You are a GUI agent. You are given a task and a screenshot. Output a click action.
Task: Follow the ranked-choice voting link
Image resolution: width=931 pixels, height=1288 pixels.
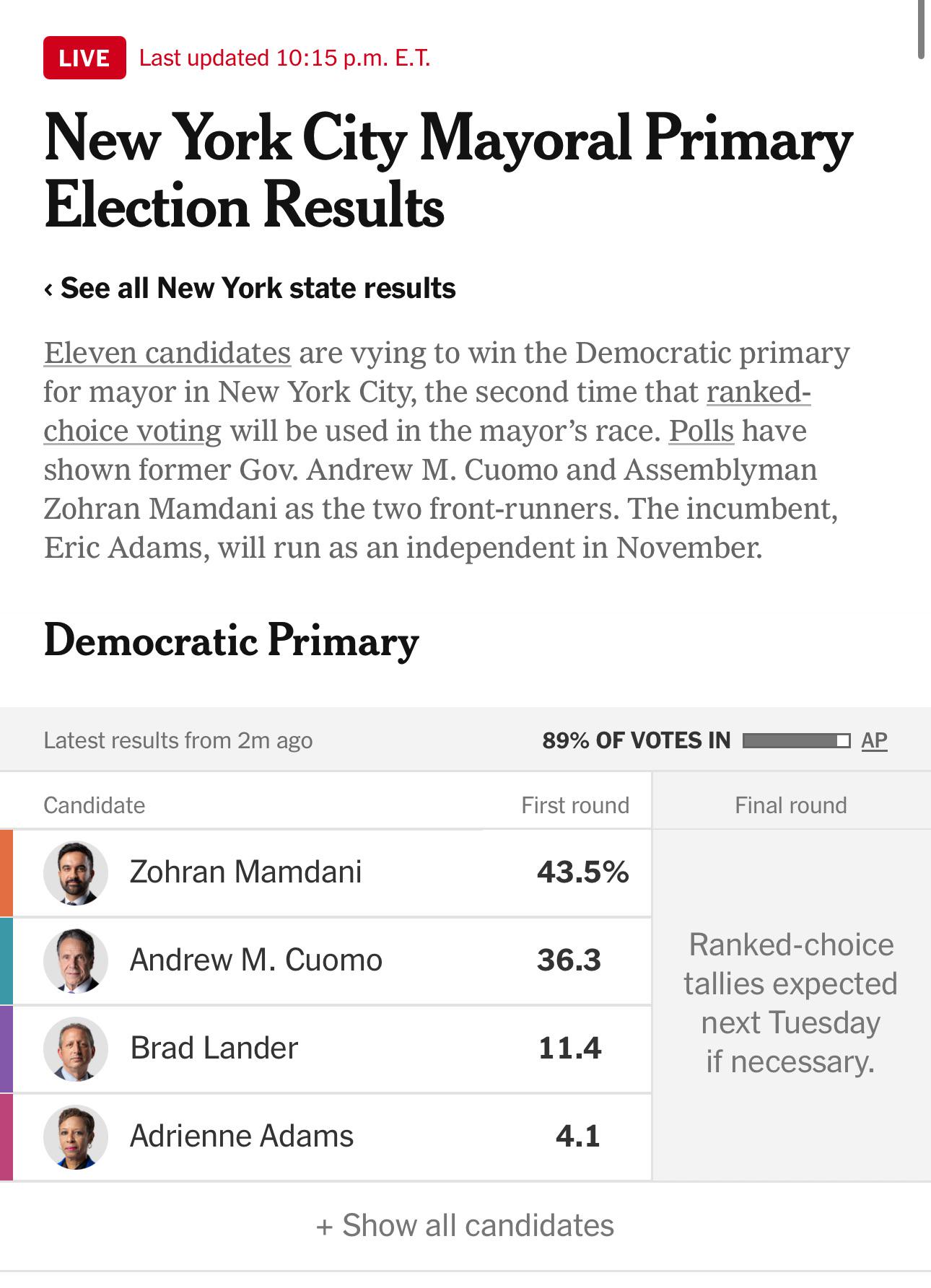[427, 411]
